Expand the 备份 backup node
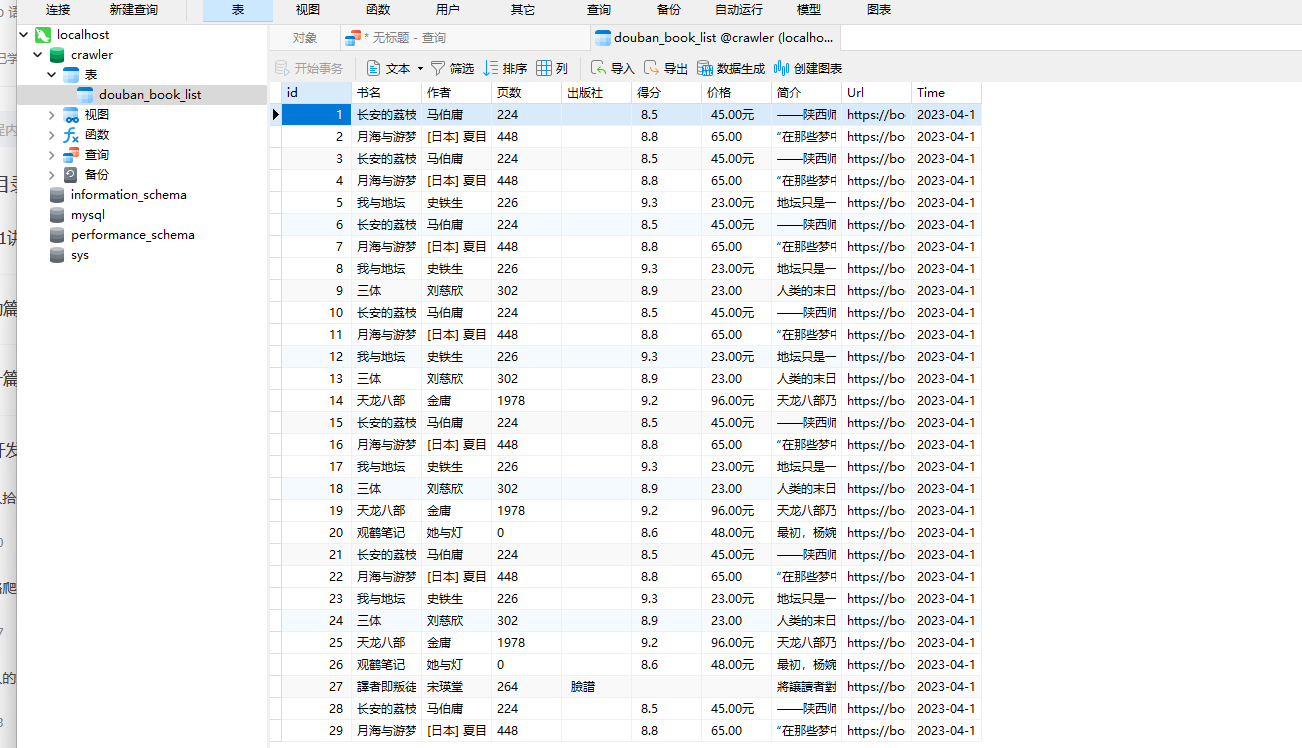Screen dimensions: 1302x748 tap(52, 175)
